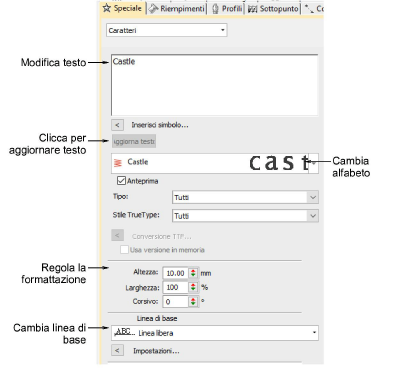Click arrow button beside Inserisci simbolo
This screenshot has width=408, height=381.
[x=117, y=125]
